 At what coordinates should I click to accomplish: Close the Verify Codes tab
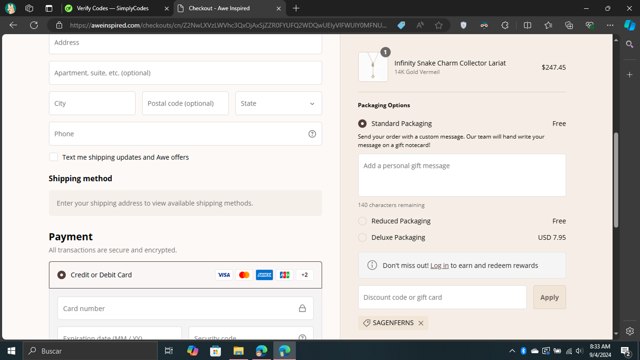(167, 8)
